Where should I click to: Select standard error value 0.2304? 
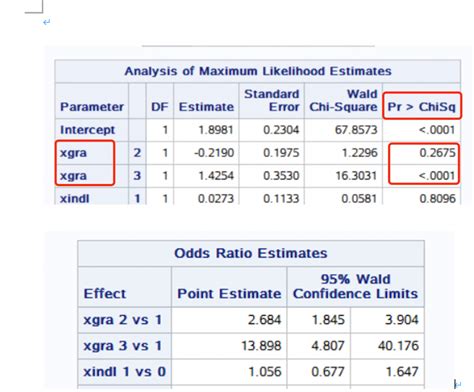coord(281,130)
